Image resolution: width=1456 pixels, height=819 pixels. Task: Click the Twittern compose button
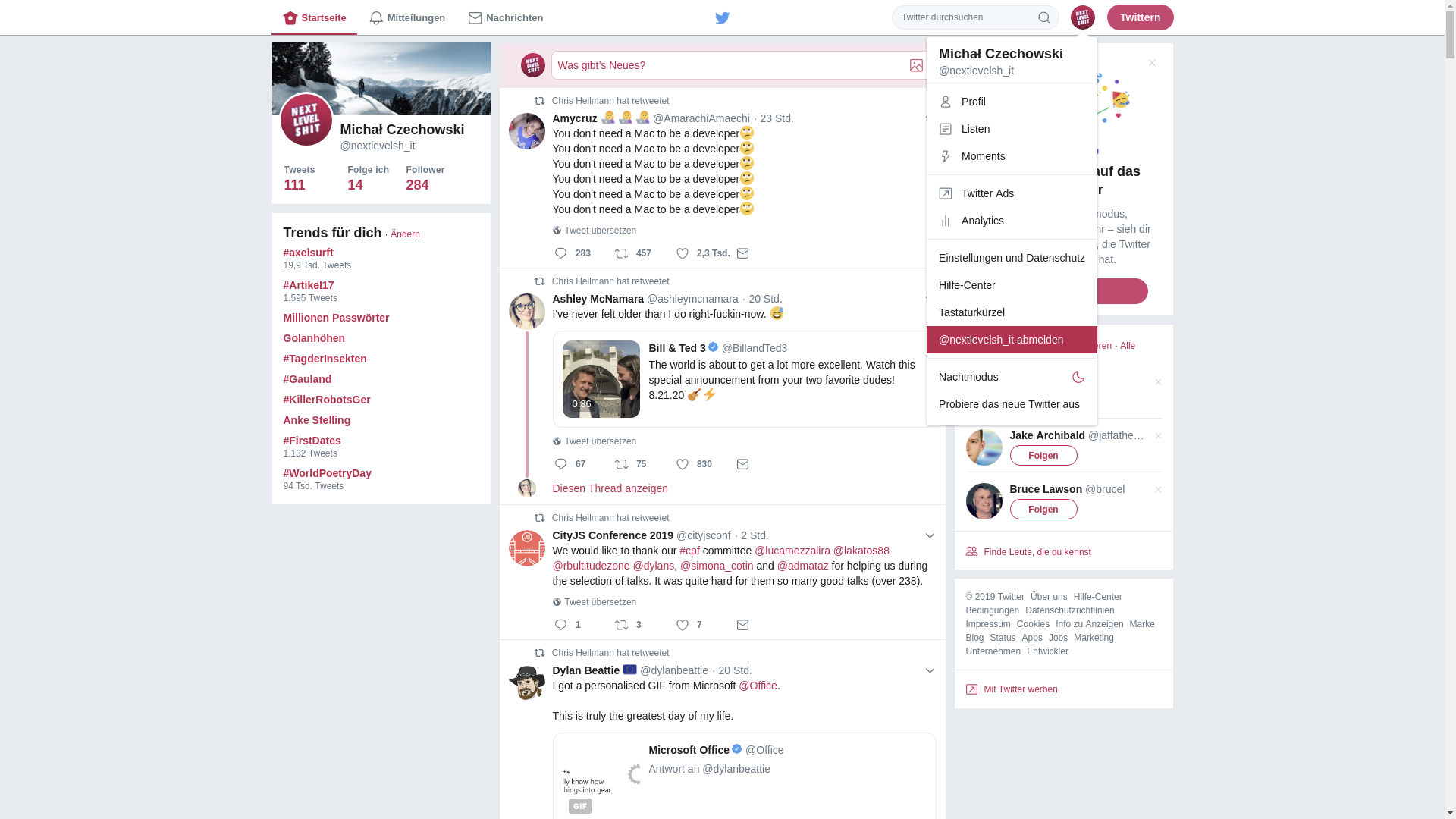(1140, 17)
